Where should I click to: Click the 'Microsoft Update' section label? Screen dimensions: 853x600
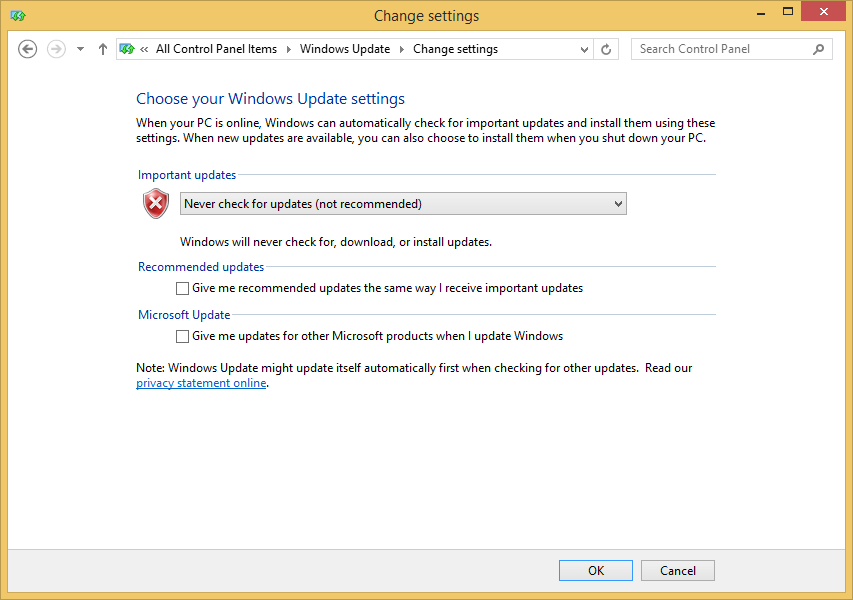184,315
